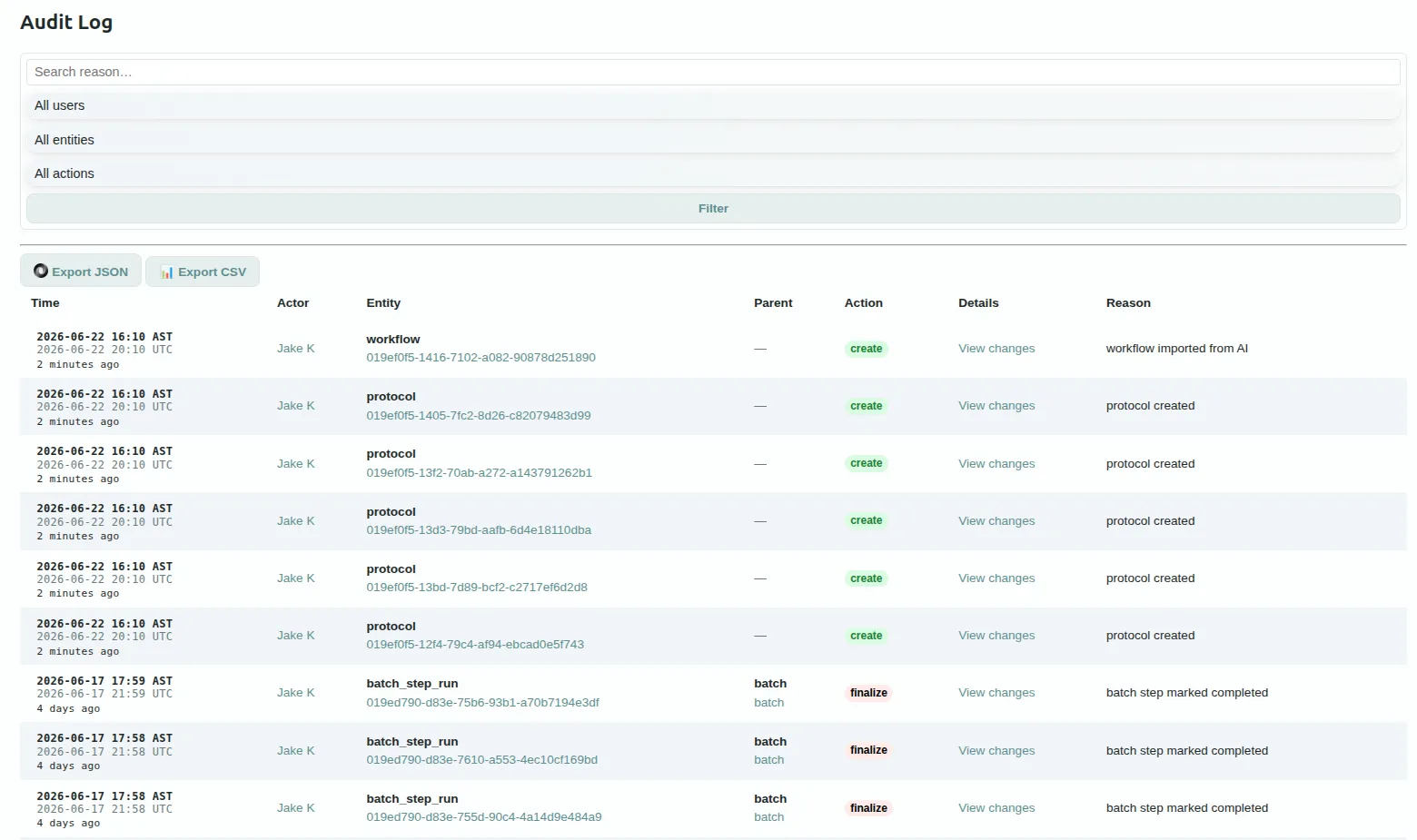1417x840 pixels.
Task: Click the chart icon on Export CSV
Action: click(x=167, y=272)
